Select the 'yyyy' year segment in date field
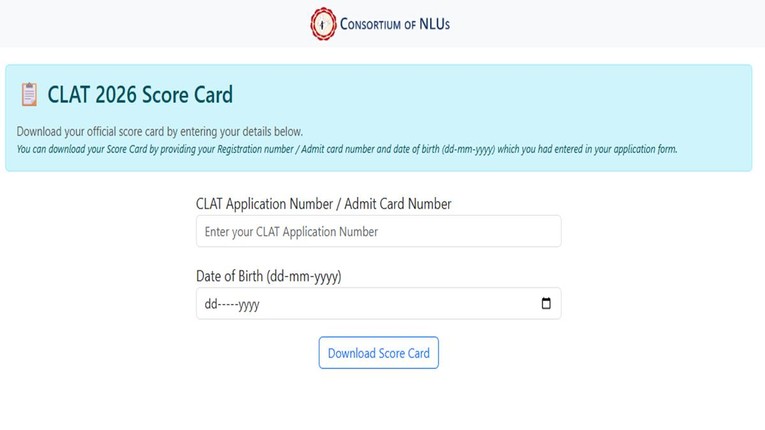Screen dimensions: 765x430 [249, 305]
